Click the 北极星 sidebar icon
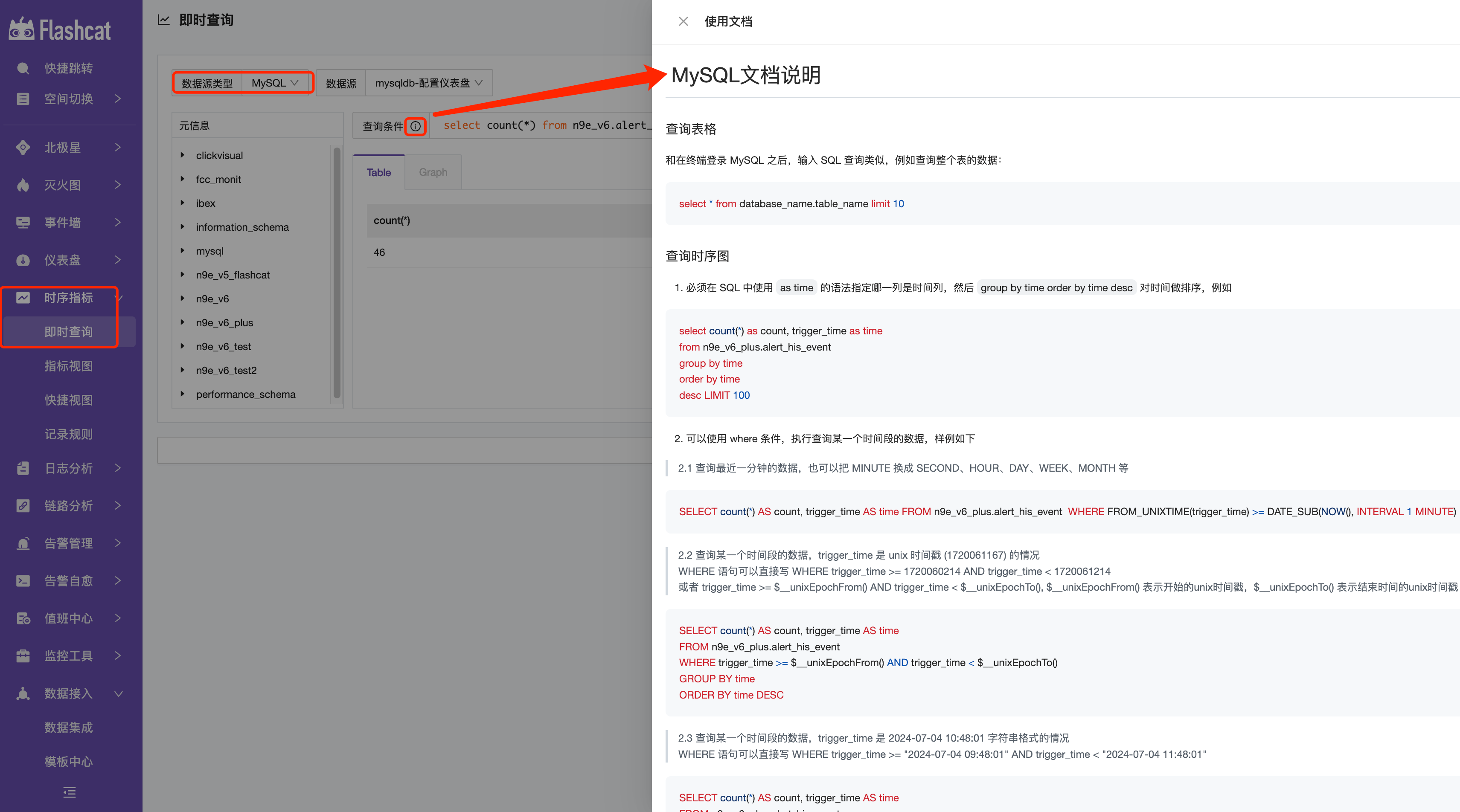Viewport: 1460px width, 812px height. point(23,147)
